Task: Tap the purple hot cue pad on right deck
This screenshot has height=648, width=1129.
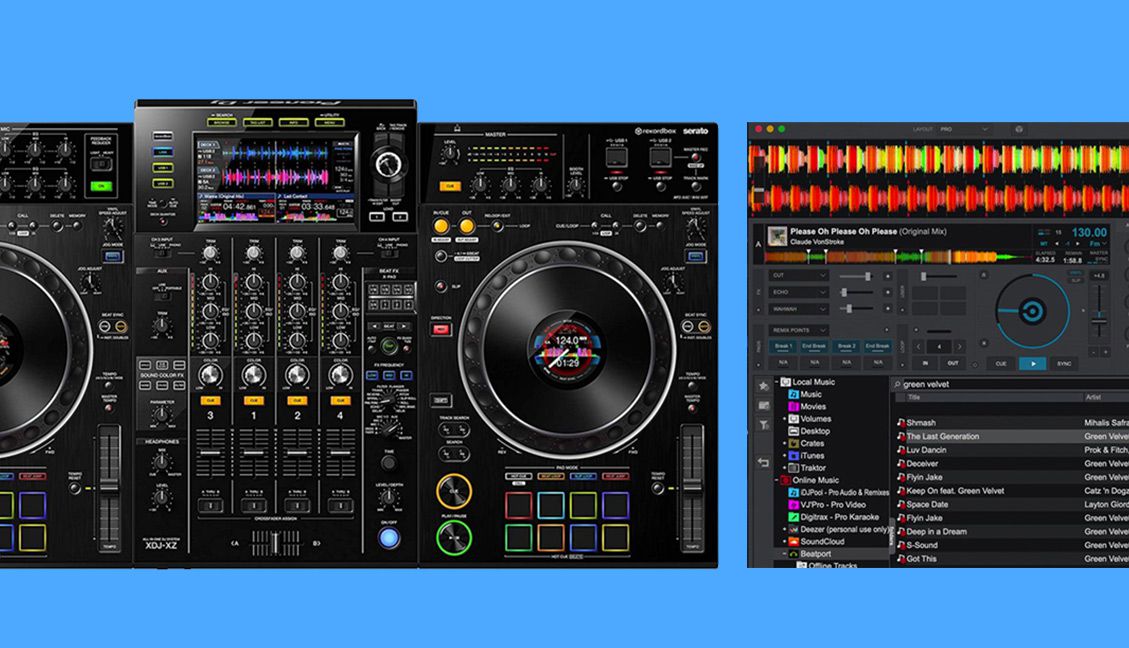Action: 616,505
